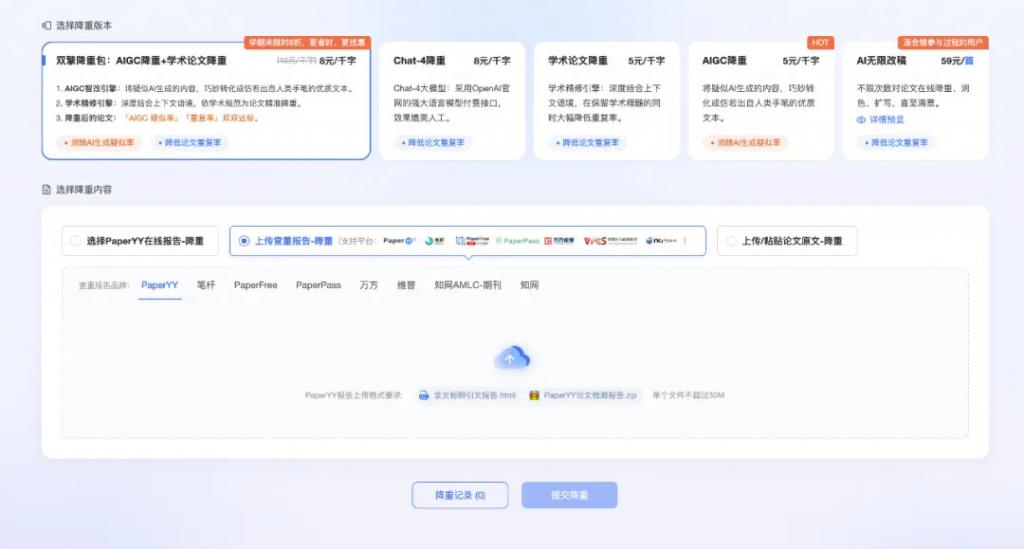1024x549 pixels.
Task: Click the cloud upload icon
Action: [x=511, y=358]
